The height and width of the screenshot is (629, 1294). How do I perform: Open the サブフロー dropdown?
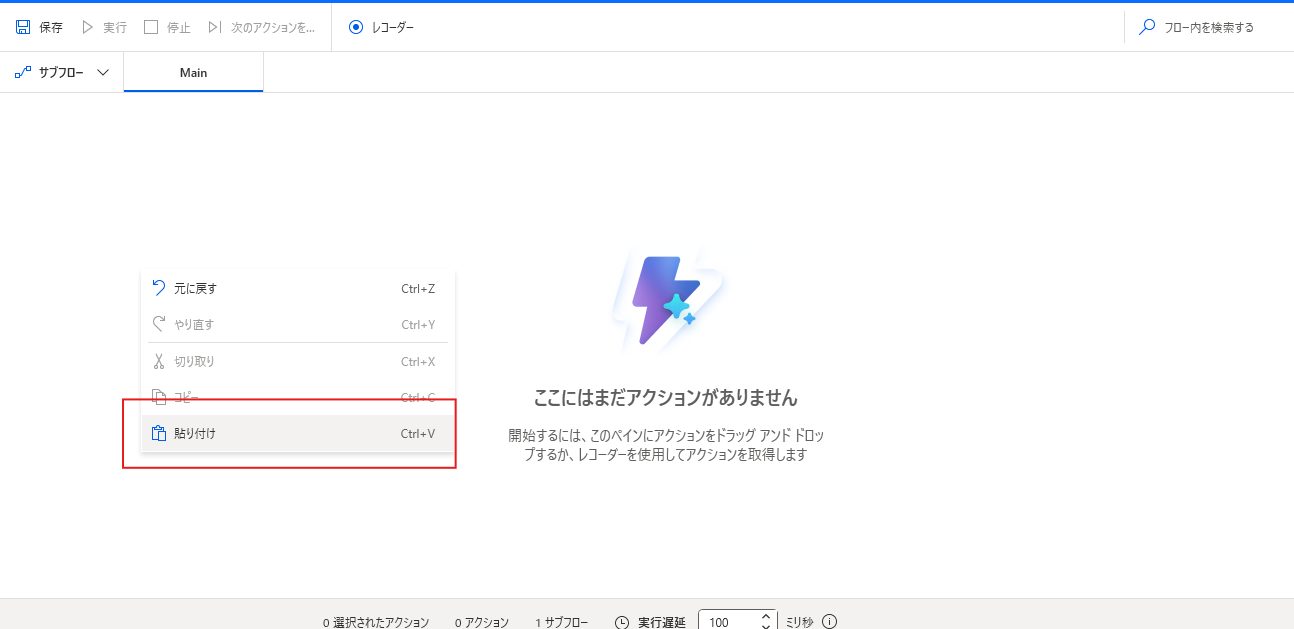(62, 72)
